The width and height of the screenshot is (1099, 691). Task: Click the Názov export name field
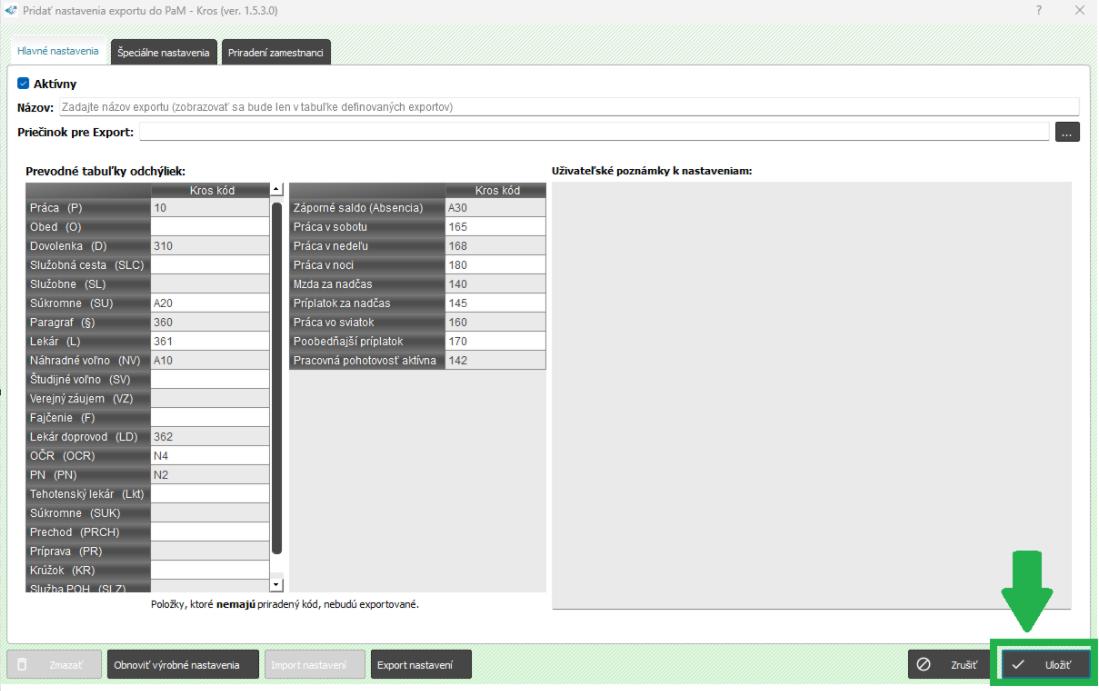click(x=568, y=107)
